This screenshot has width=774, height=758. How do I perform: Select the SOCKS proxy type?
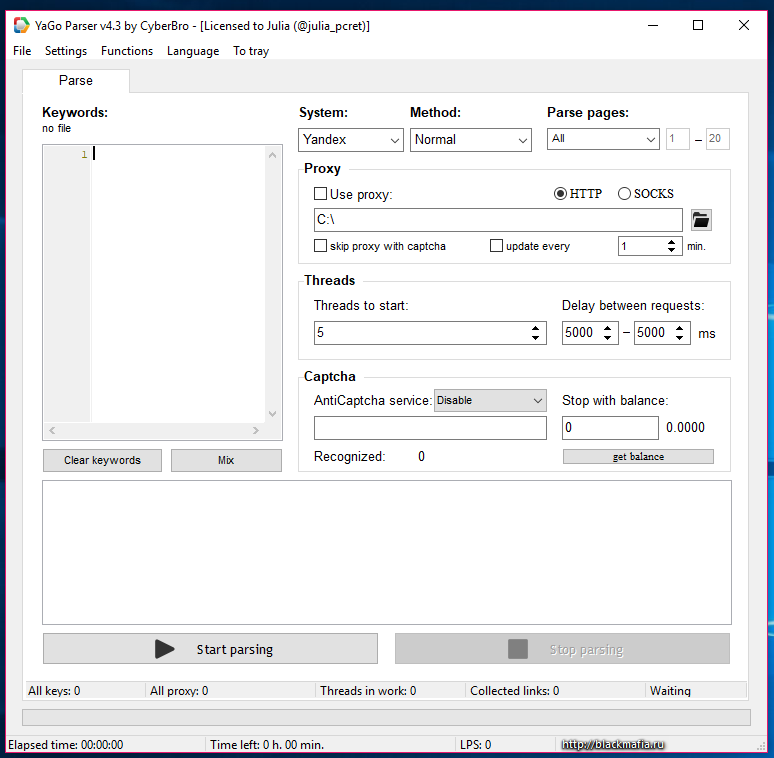click(x=624, y=194)
